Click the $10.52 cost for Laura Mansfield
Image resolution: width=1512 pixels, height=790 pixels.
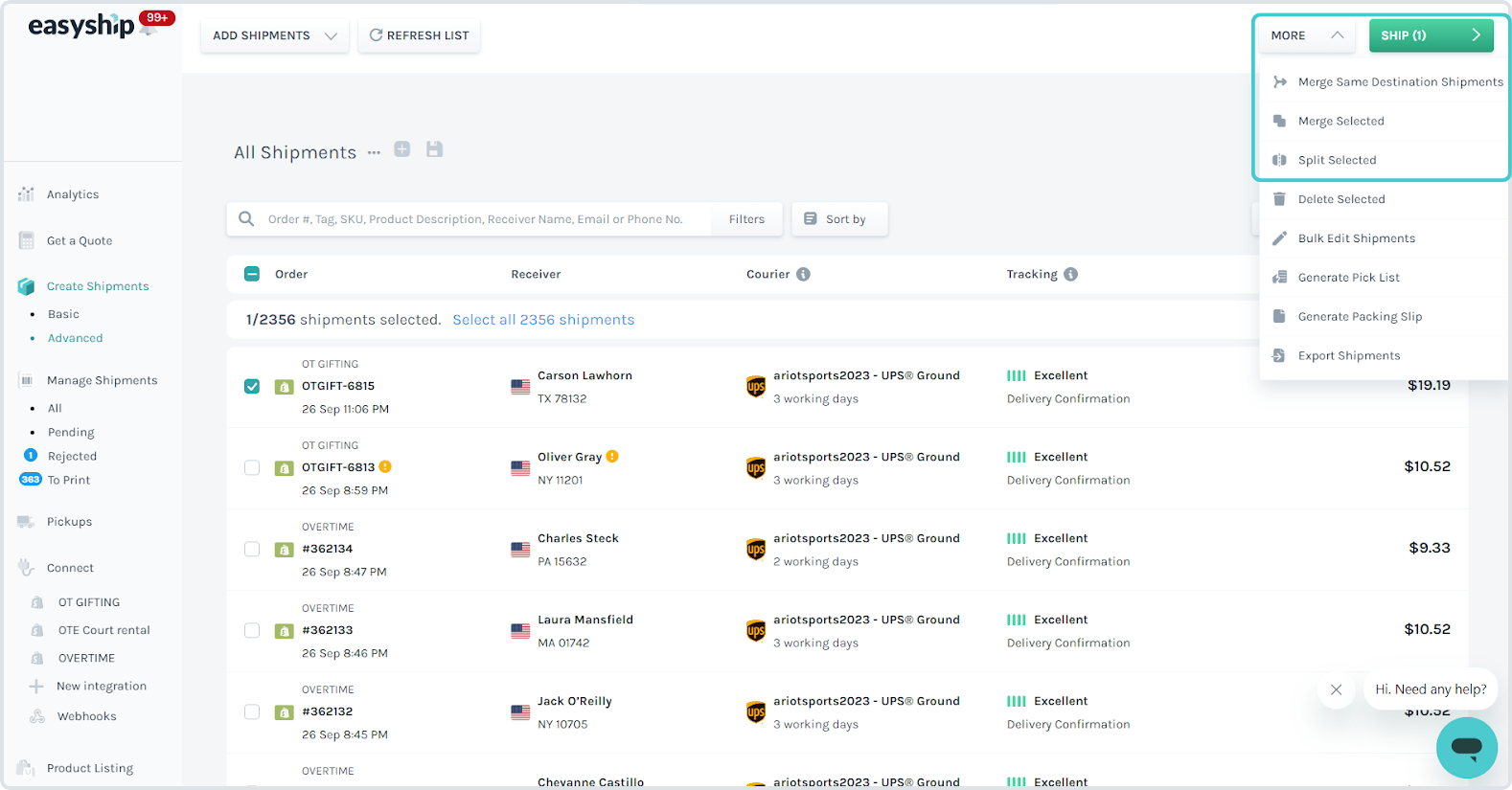point(1427,629)
